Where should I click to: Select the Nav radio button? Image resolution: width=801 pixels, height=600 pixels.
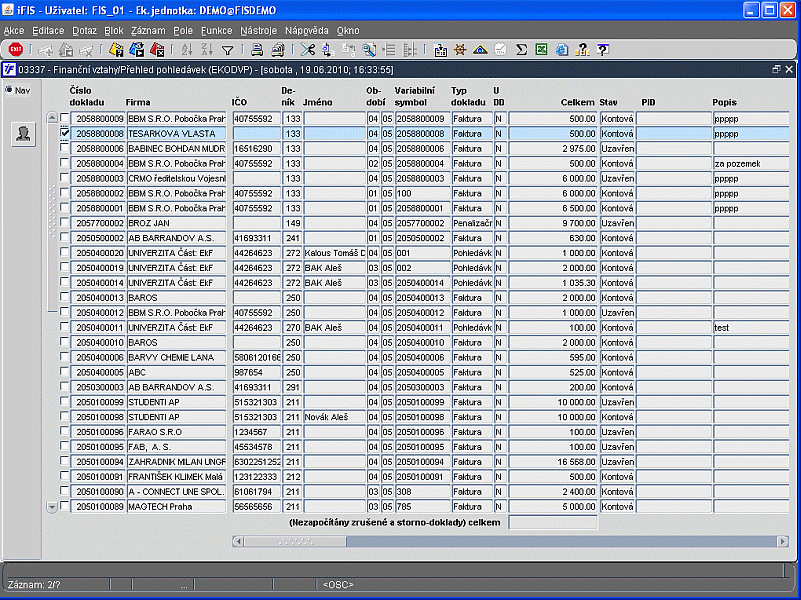click(x=9, y=90)
